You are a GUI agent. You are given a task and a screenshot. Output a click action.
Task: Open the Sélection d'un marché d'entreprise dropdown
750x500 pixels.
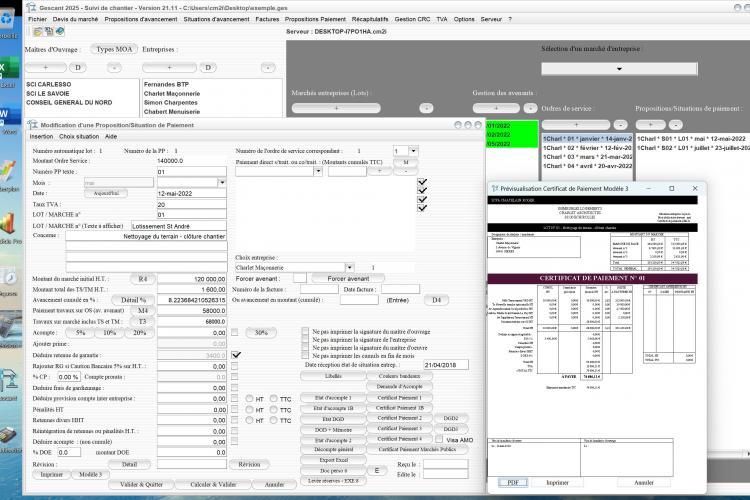point(619,68)
